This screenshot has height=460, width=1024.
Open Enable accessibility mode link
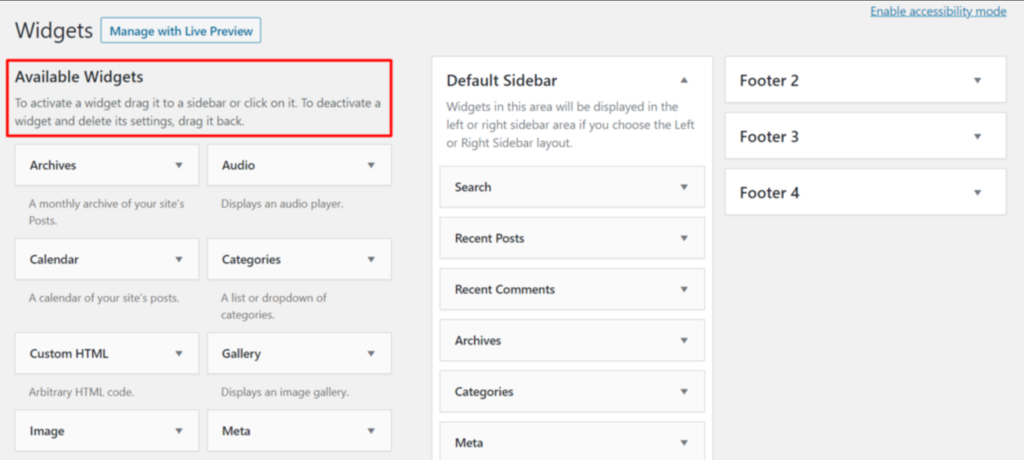tap(937, 12)
